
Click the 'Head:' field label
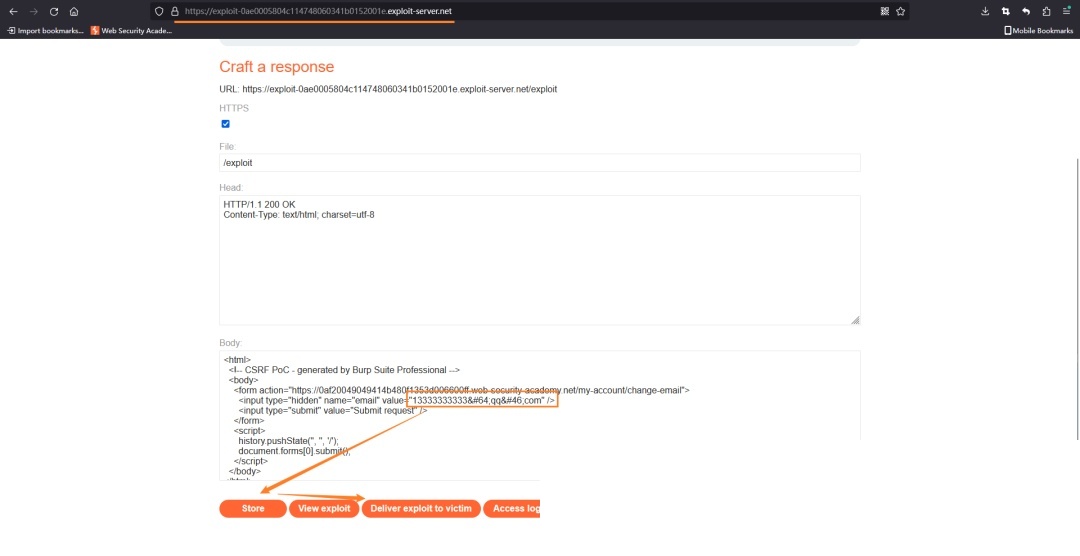coord(231,187)
